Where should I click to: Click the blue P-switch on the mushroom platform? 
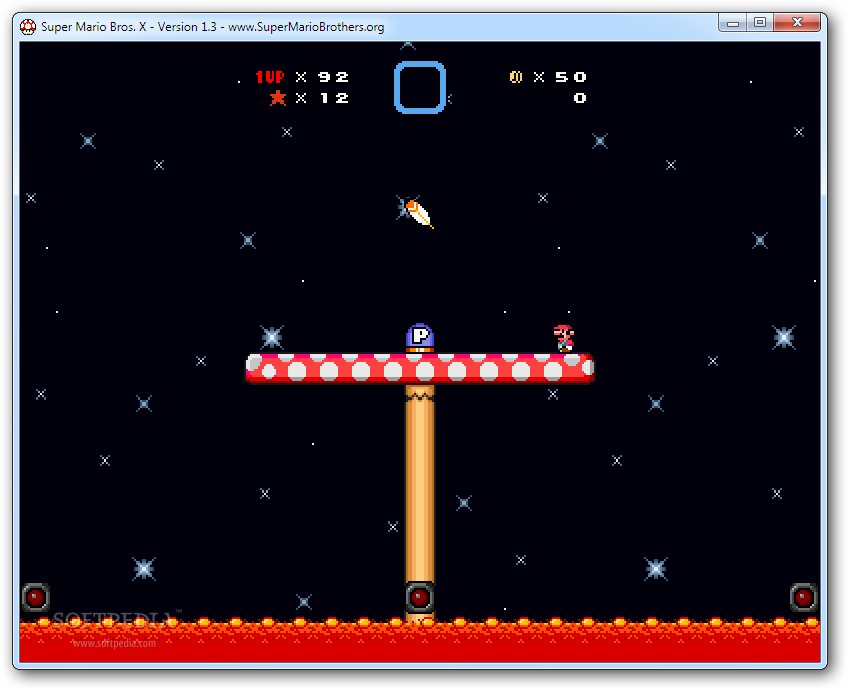pyautogui.click(x=420, y=338)
